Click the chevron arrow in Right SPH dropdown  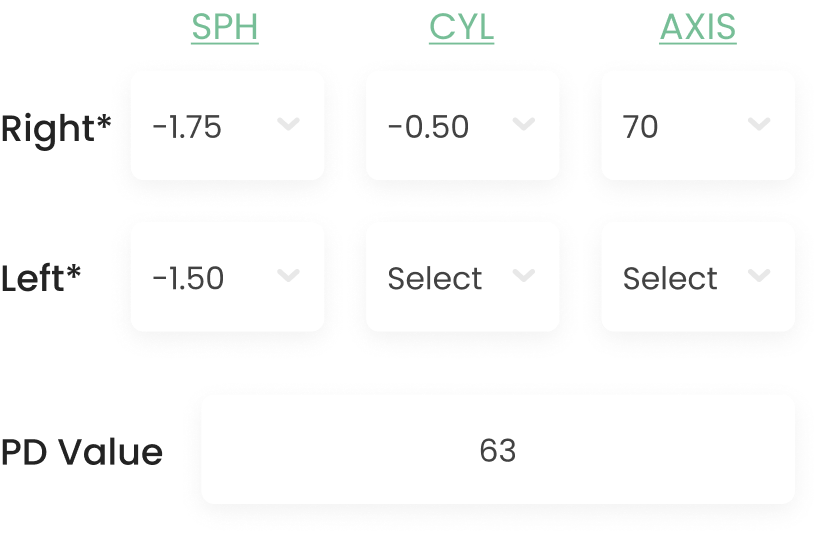288,124
